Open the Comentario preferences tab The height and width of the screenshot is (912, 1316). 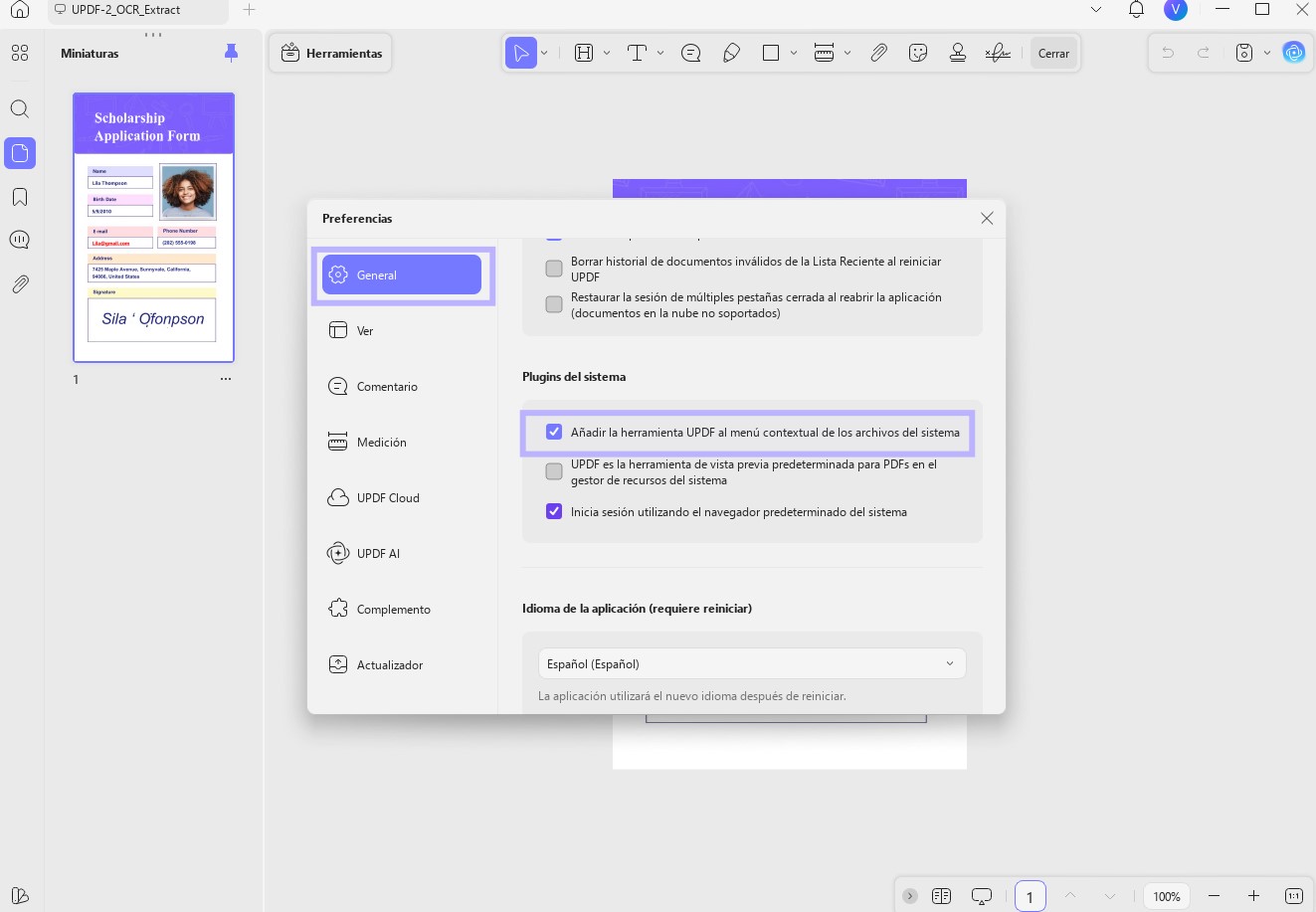402,387
